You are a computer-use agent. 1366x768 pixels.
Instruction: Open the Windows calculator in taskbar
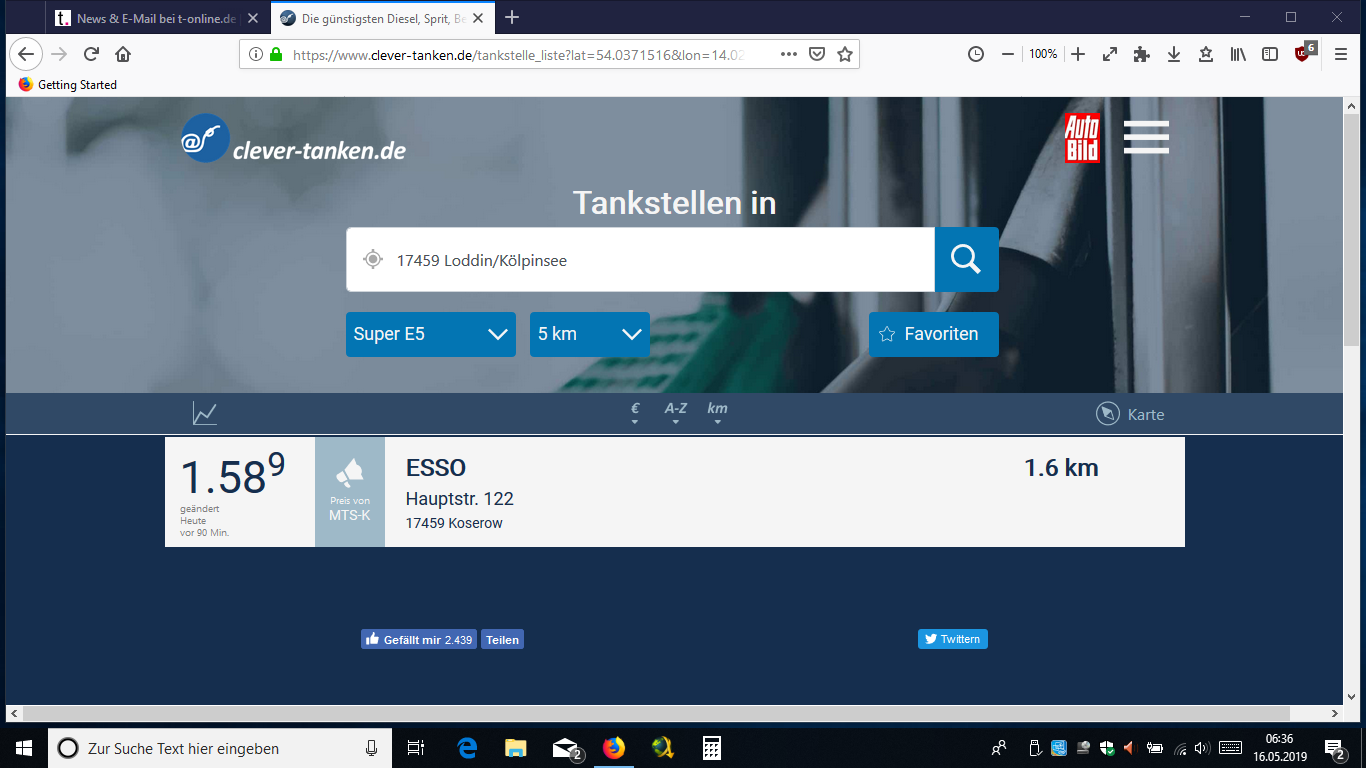click(712, 748)
